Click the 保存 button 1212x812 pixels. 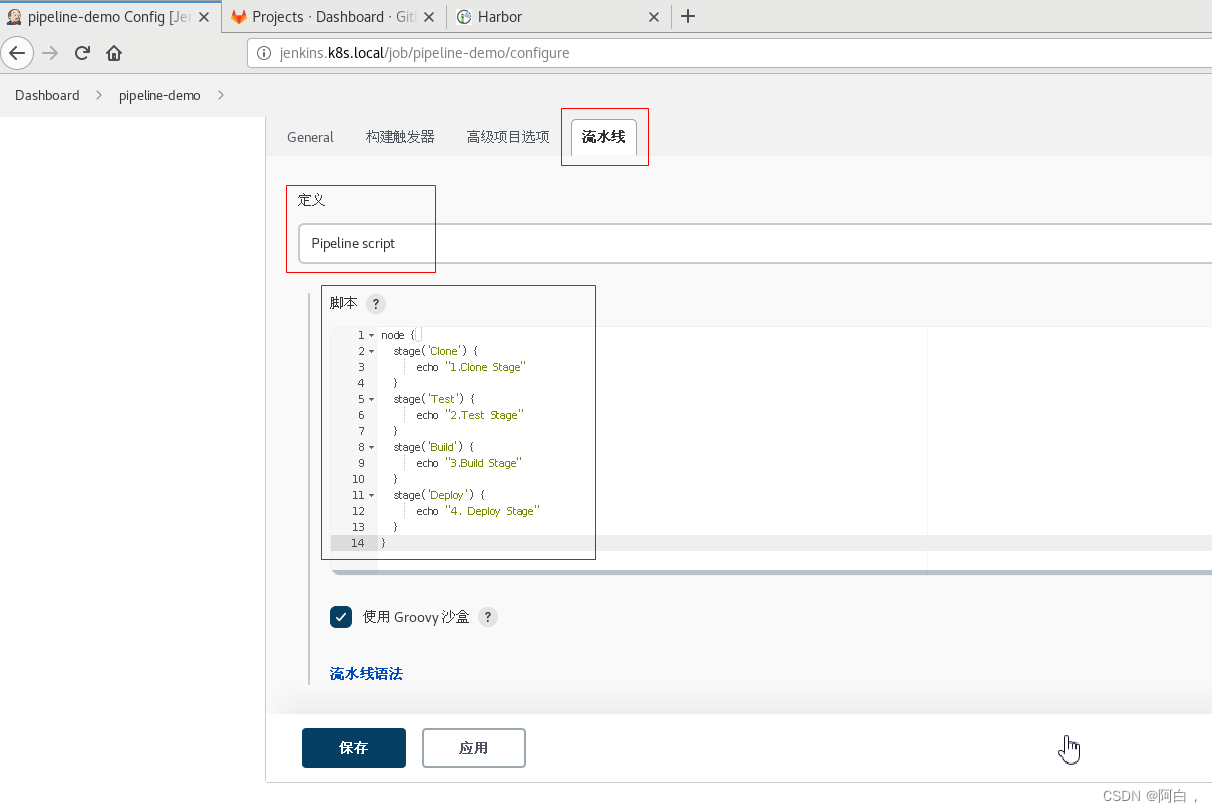[x=354, y=748]
